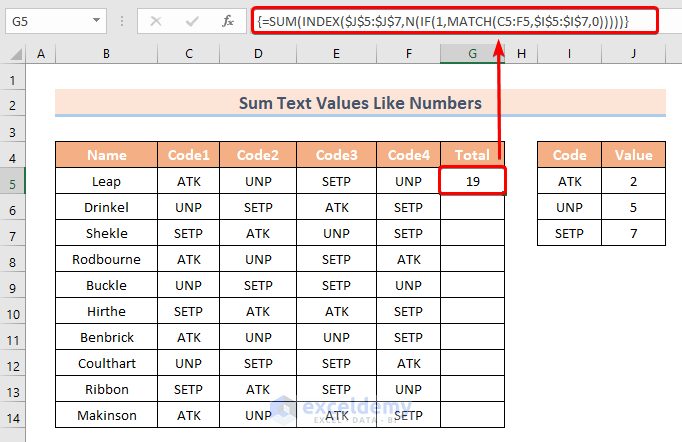682x442 pixels.
Task: Select the cell containing 'Rodbourne'
Action: point(107,259)
